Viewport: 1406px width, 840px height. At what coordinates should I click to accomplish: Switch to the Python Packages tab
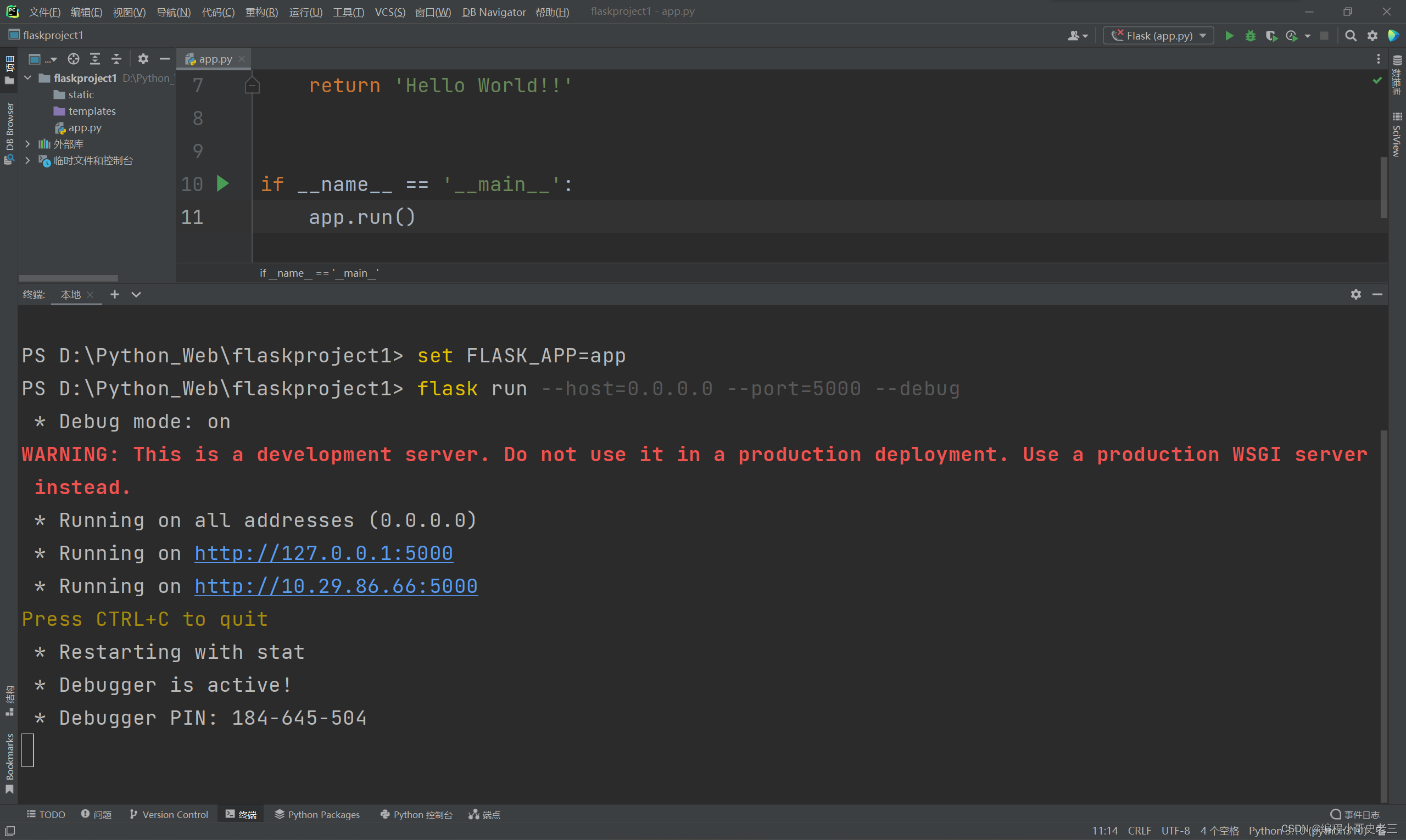click(317, 814)
